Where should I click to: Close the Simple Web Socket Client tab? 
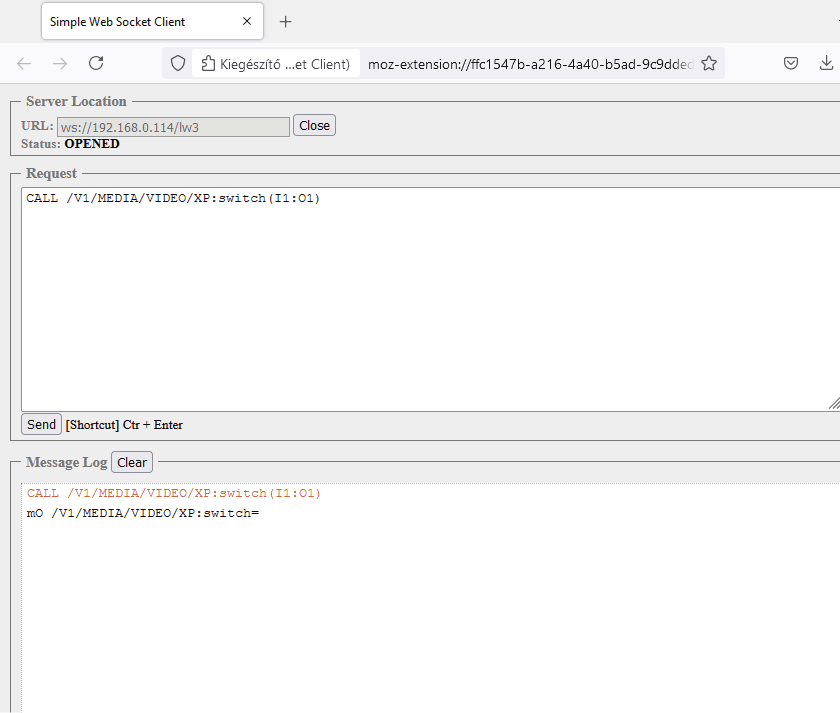(247, 21)
